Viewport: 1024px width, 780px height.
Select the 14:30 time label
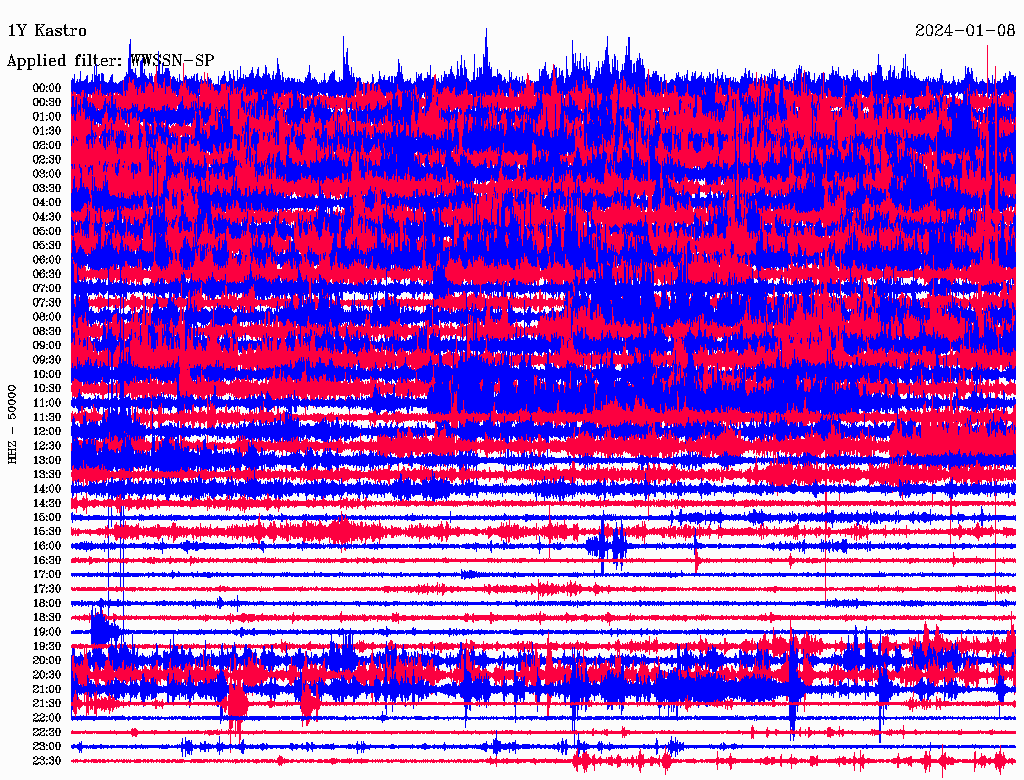point(47,503)
